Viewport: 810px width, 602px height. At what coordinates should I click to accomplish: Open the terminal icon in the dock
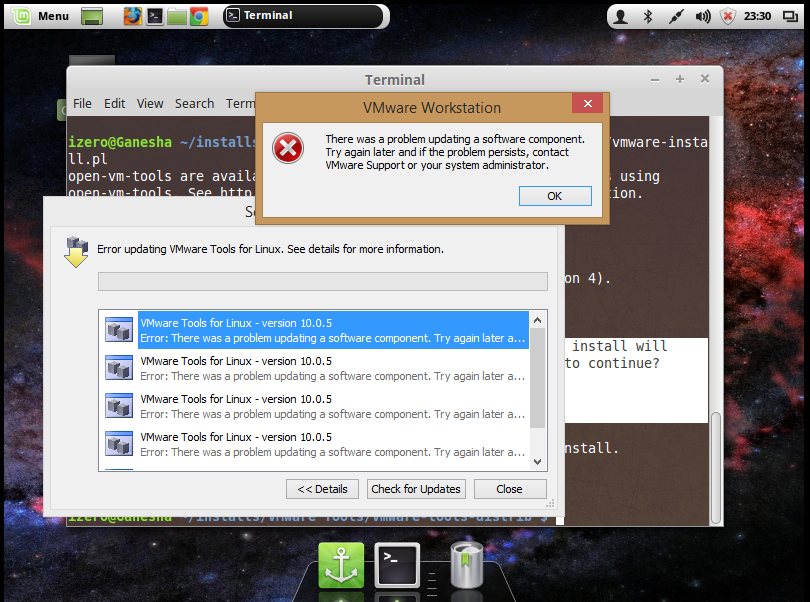click(396, 565)
